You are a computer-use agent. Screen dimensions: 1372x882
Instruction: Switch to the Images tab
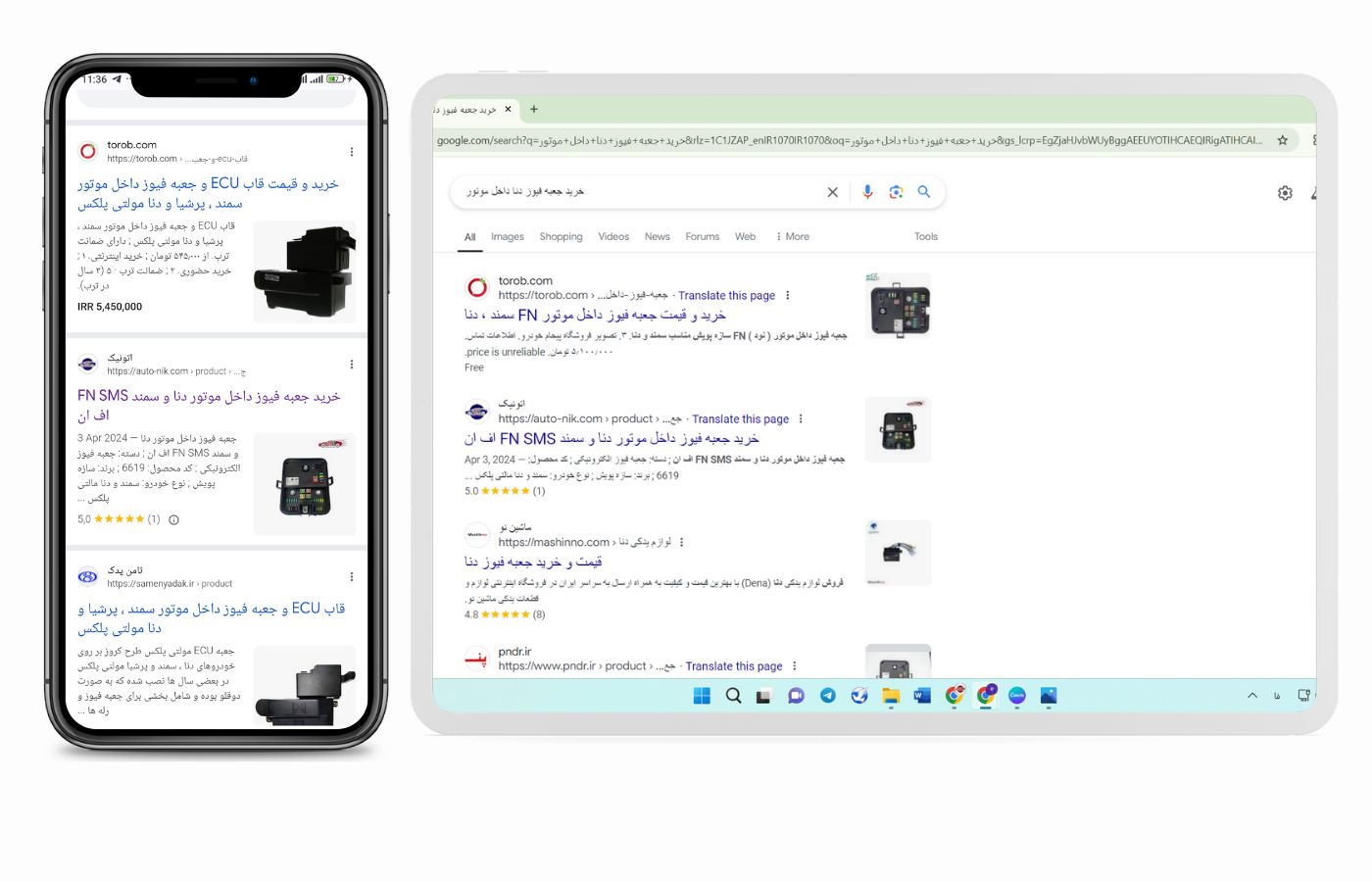pyautogui.click(x=507, y=236)
